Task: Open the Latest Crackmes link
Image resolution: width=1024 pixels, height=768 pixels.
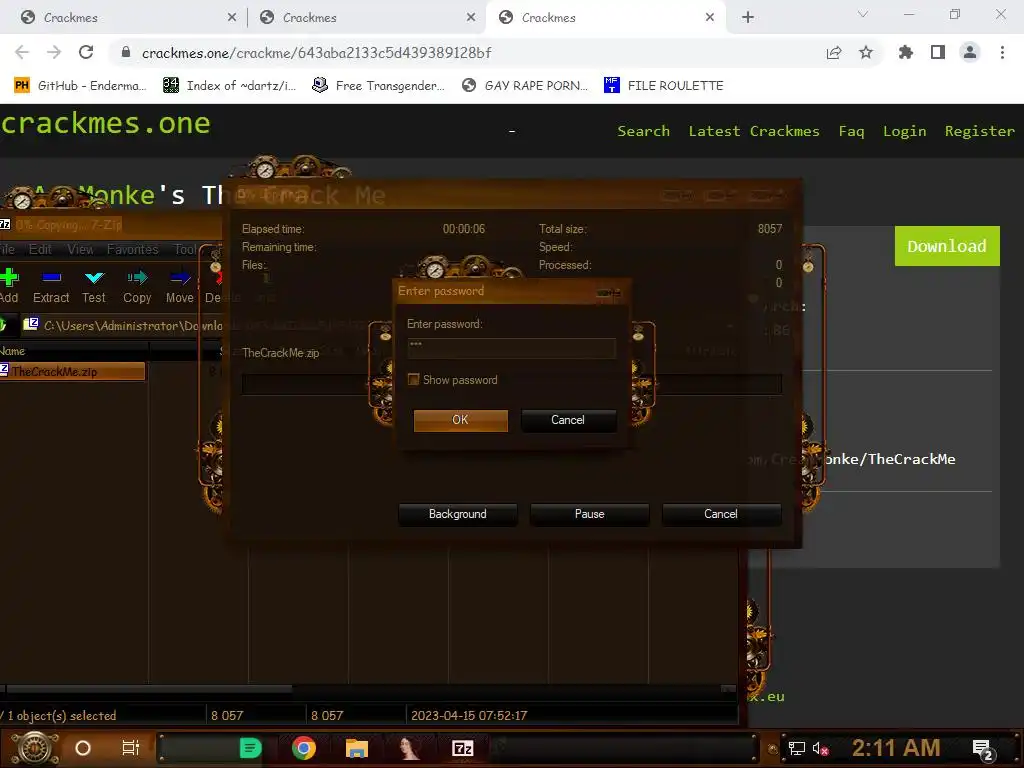Action: click(x=754, y=131)
